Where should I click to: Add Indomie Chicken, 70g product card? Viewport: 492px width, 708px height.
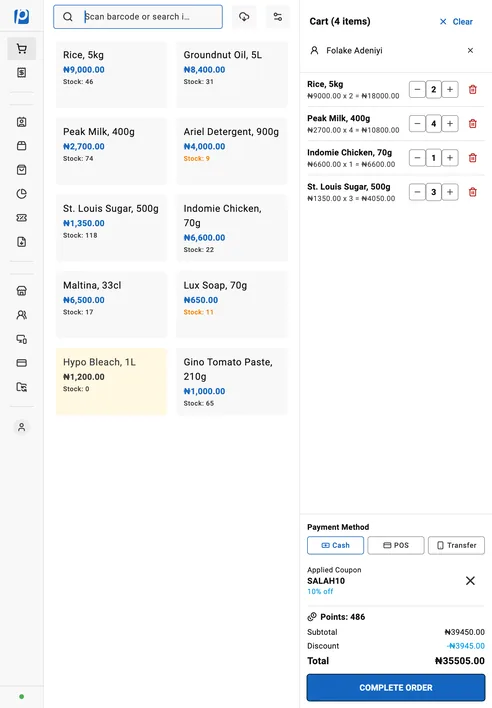(232, 228)
